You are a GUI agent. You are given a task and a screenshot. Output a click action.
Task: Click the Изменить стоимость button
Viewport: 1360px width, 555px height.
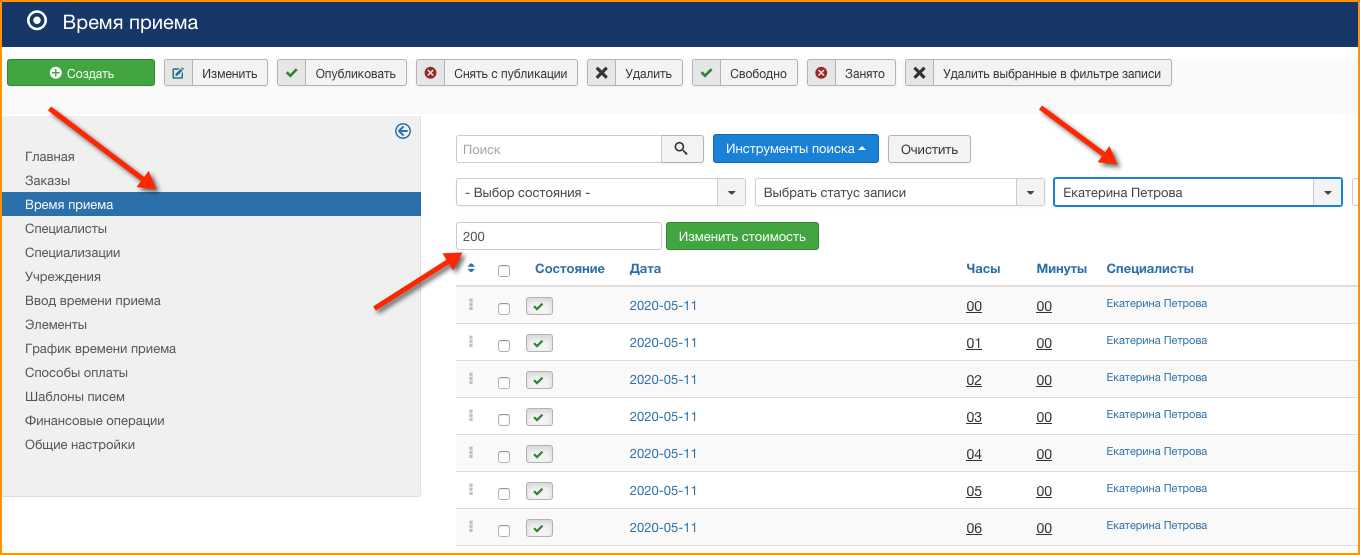pyautogui.click(x=742, y=236)
